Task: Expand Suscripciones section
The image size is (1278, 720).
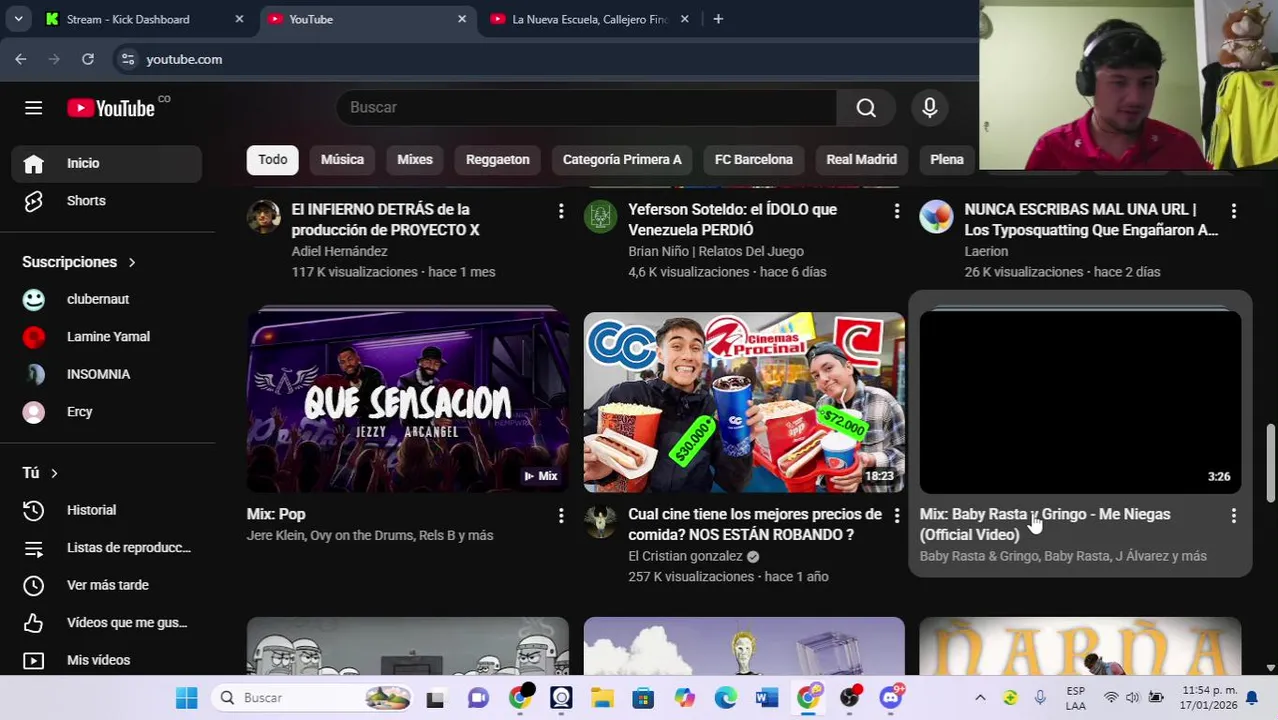Action: click(x=79, y=262)
